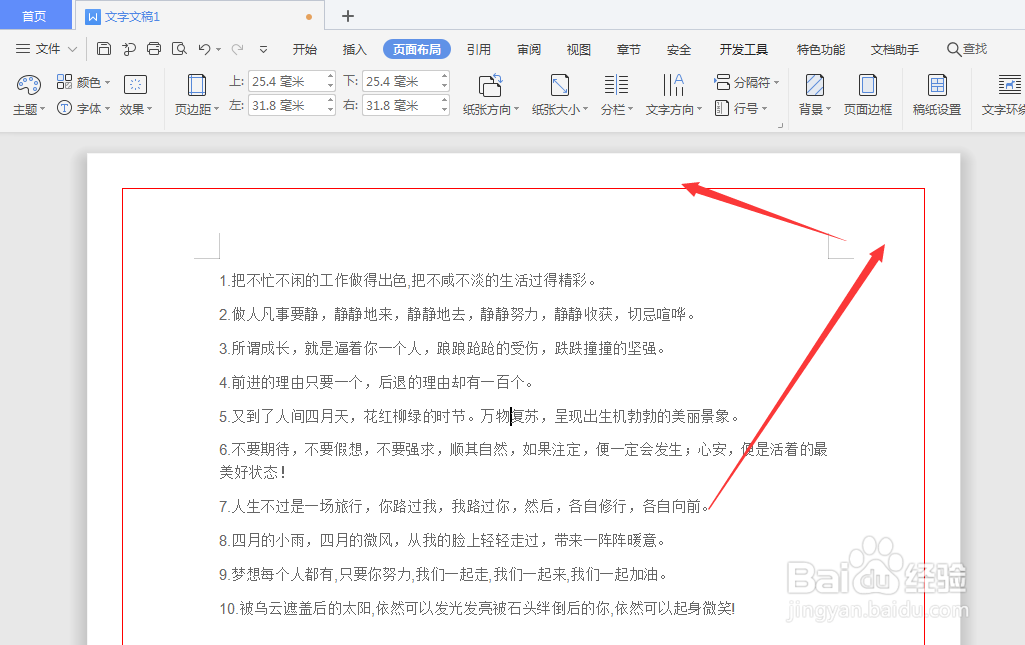Click line 1 text 把不忙不闲的工作做得出色
The width and height of the screenshot is (1025, 645).
pyautogui.click(x=319, y=280)
